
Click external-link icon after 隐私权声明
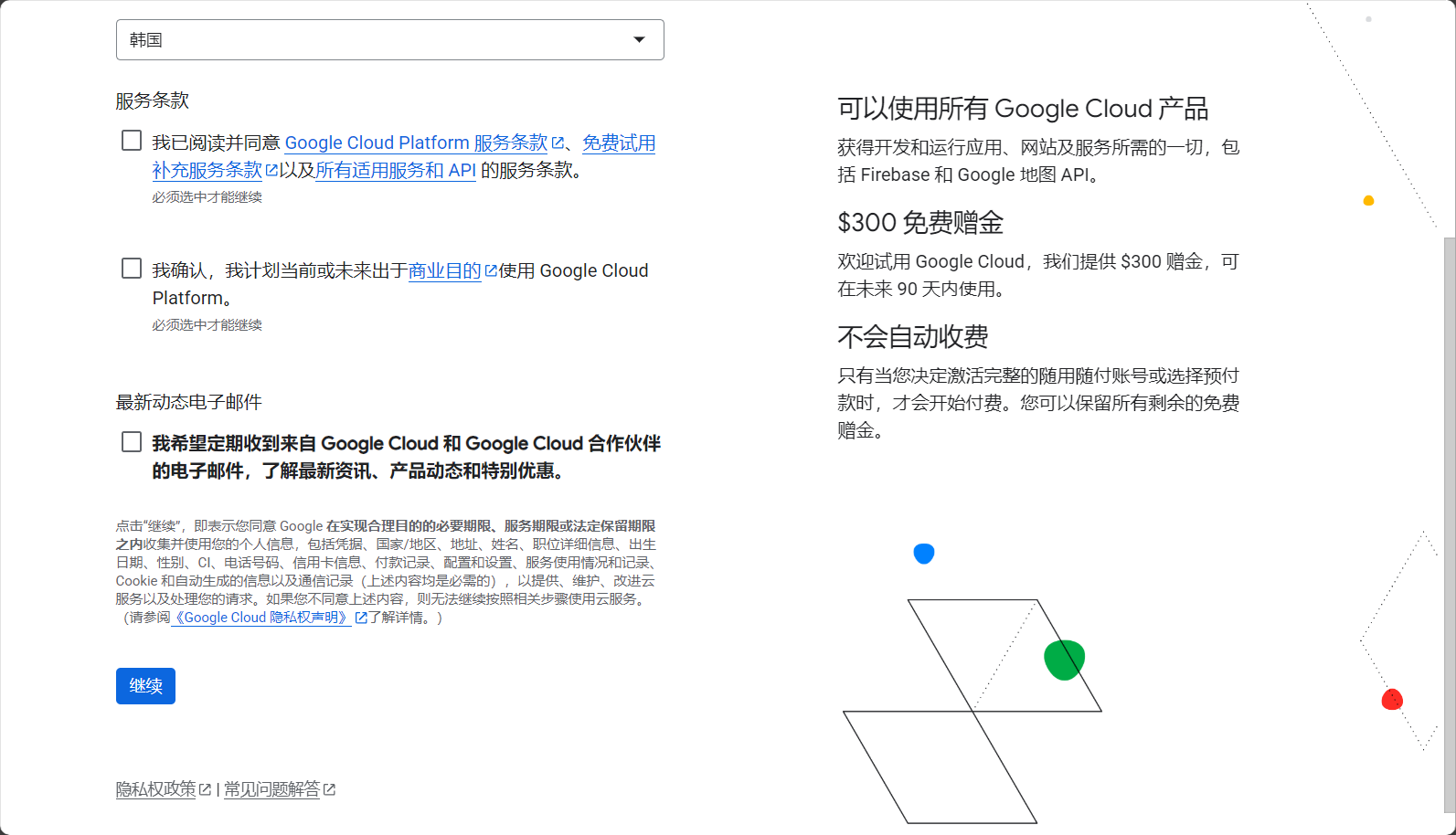361,618
